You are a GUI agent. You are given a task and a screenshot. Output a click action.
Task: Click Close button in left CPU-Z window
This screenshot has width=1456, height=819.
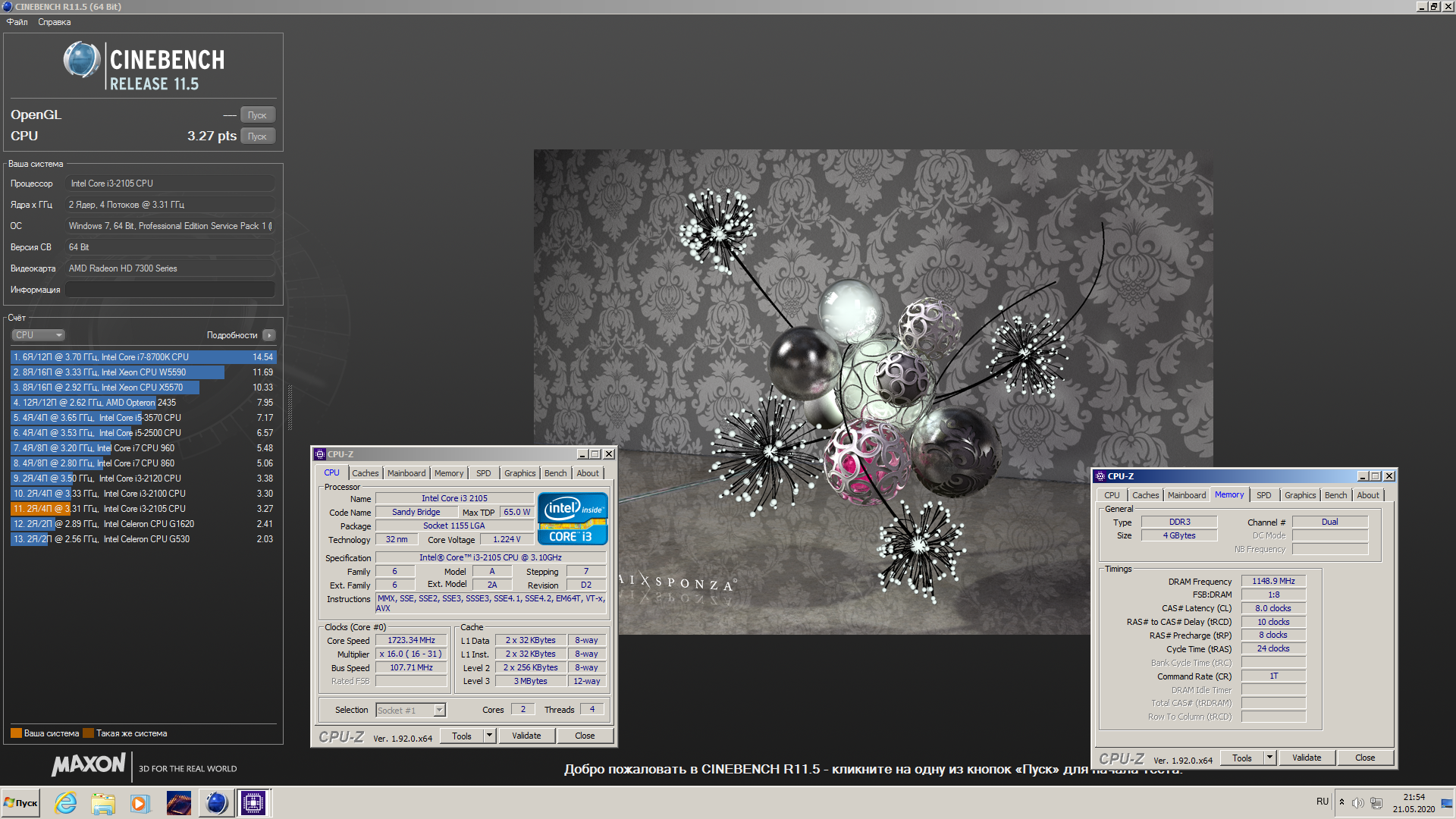585,736
